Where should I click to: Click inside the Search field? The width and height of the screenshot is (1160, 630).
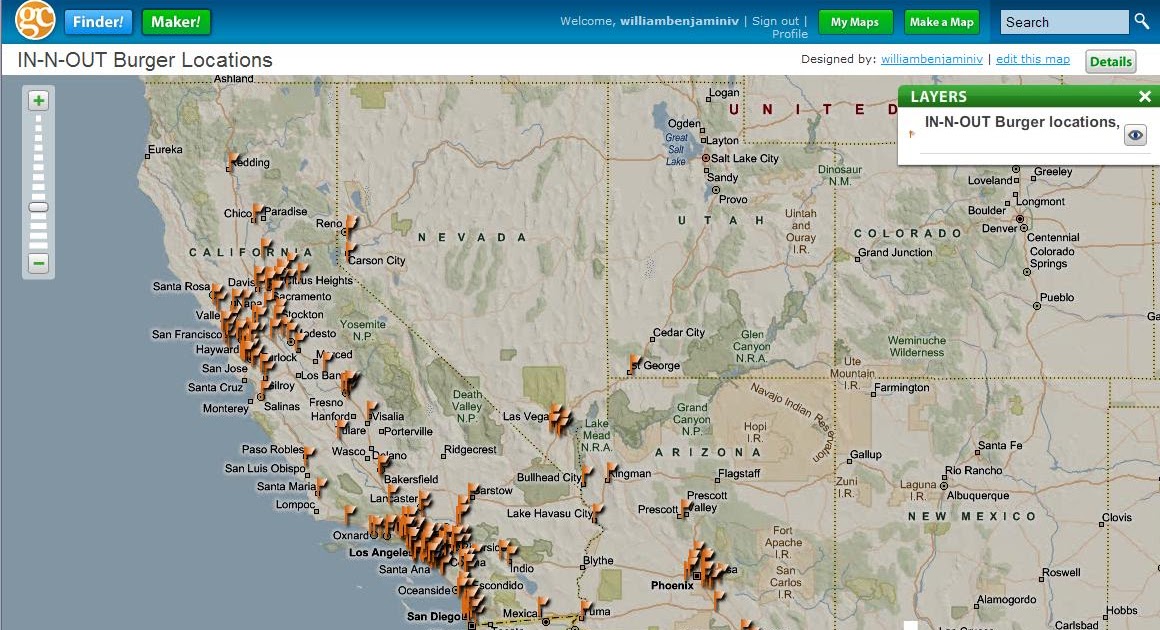click(1063, 21)
